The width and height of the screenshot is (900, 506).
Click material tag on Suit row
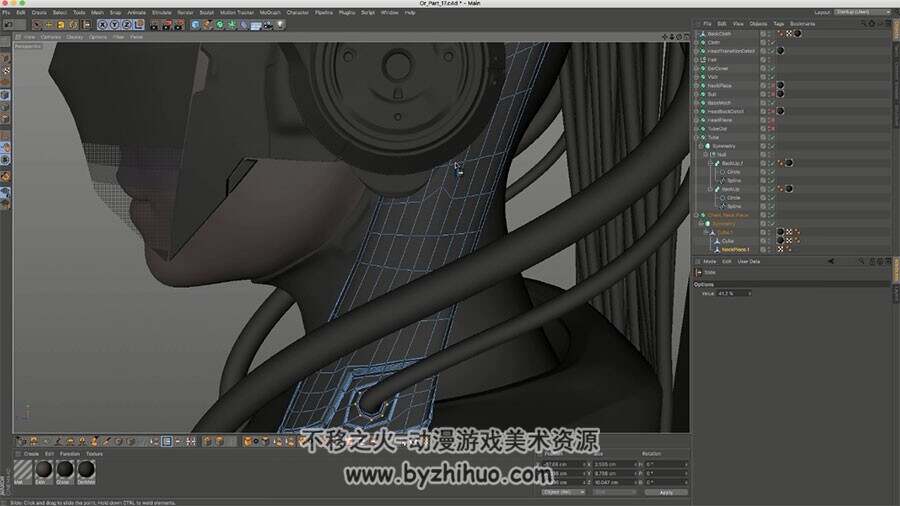point(780,94)
